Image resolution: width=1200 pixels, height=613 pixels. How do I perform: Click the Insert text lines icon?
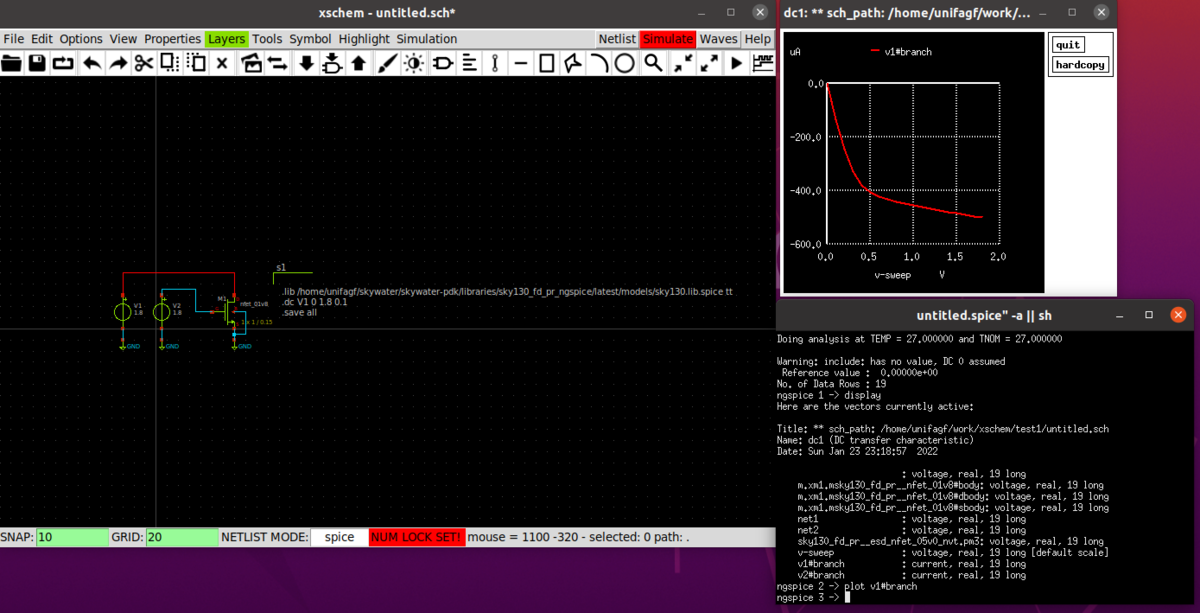(467, 63)
